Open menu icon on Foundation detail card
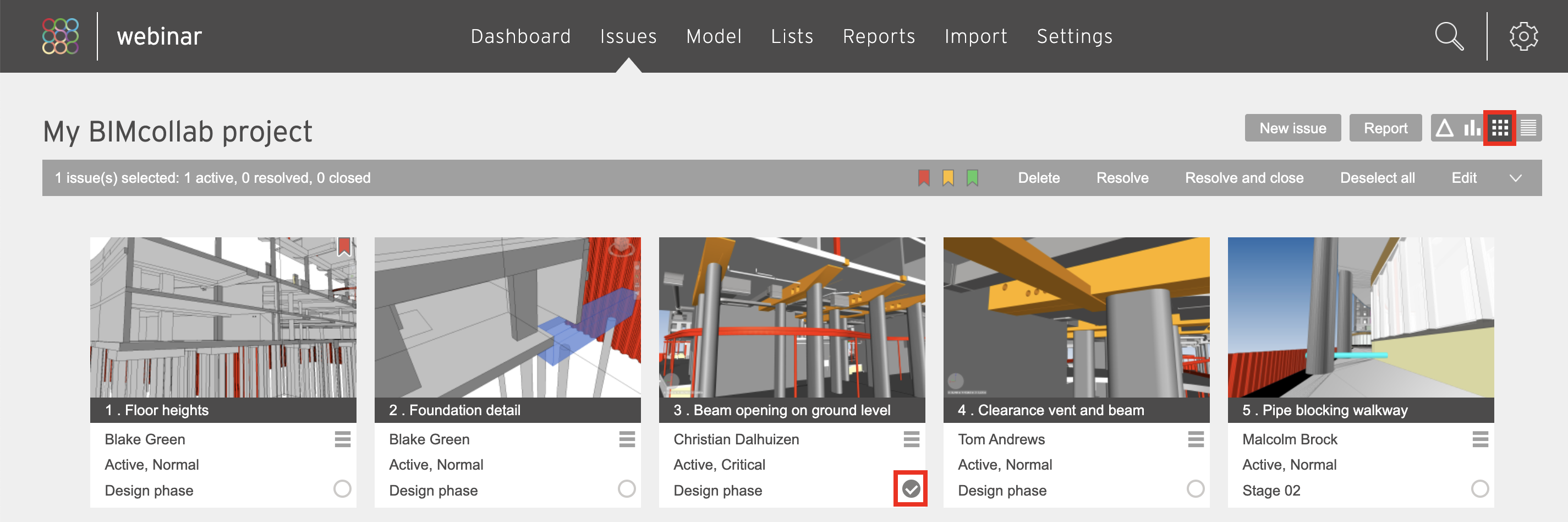This screenshot has height=522, width=1568. tap(627, 439)
